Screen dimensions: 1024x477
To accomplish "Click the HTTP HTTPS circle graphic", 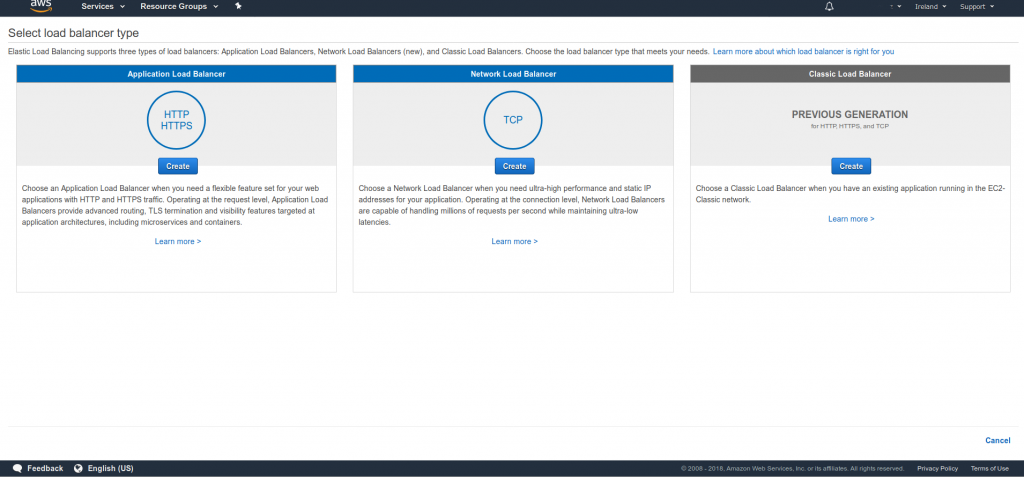I will click(176, 120).
